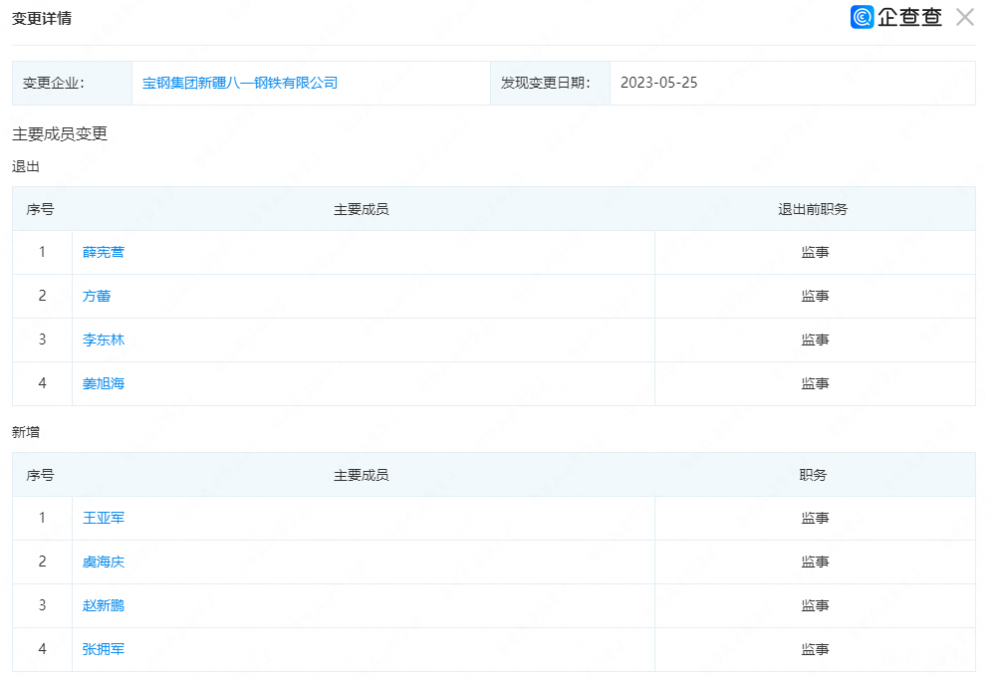Click member name 方蕾
Viewport: 1000px width, 680px height.
point(97,296)
